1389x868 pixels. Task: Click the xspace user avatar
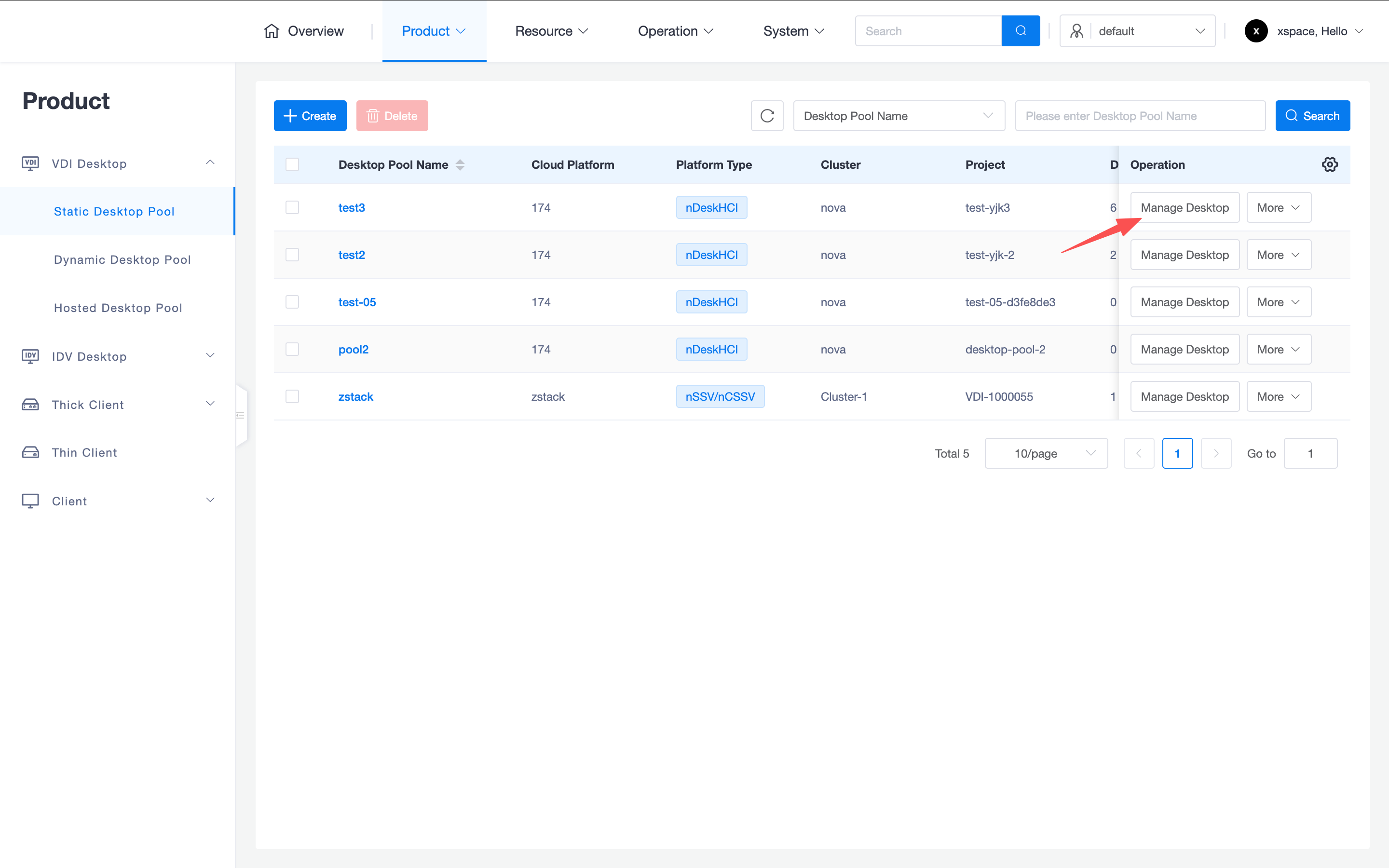1255,31
